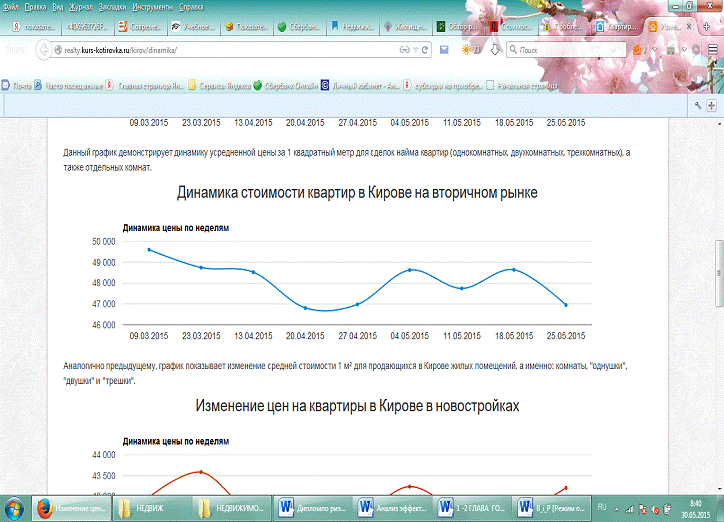Open the Сервисы Яндекса bookmark
This screenshot has height=522, width=724.
pyautogui.click(x=219, y=86)
